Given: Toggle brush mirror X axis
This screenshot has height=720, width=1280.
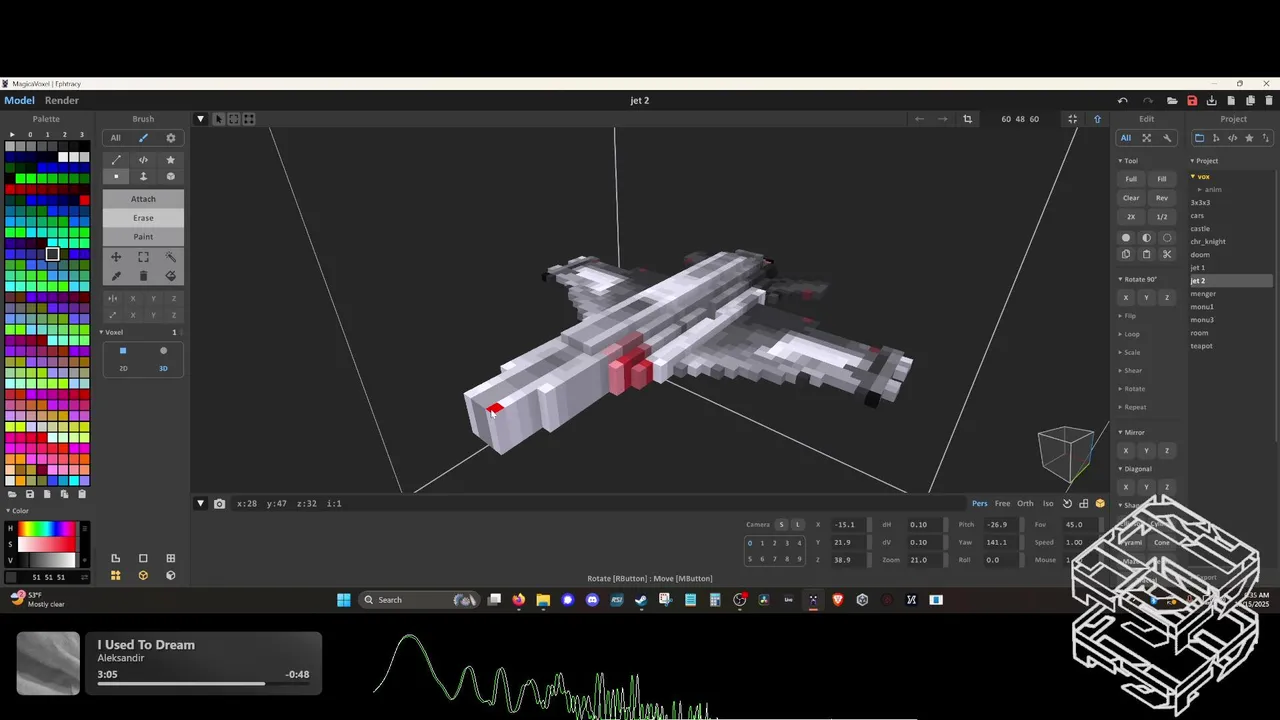Looking at the screenshot, I should [x=133, y=298].
